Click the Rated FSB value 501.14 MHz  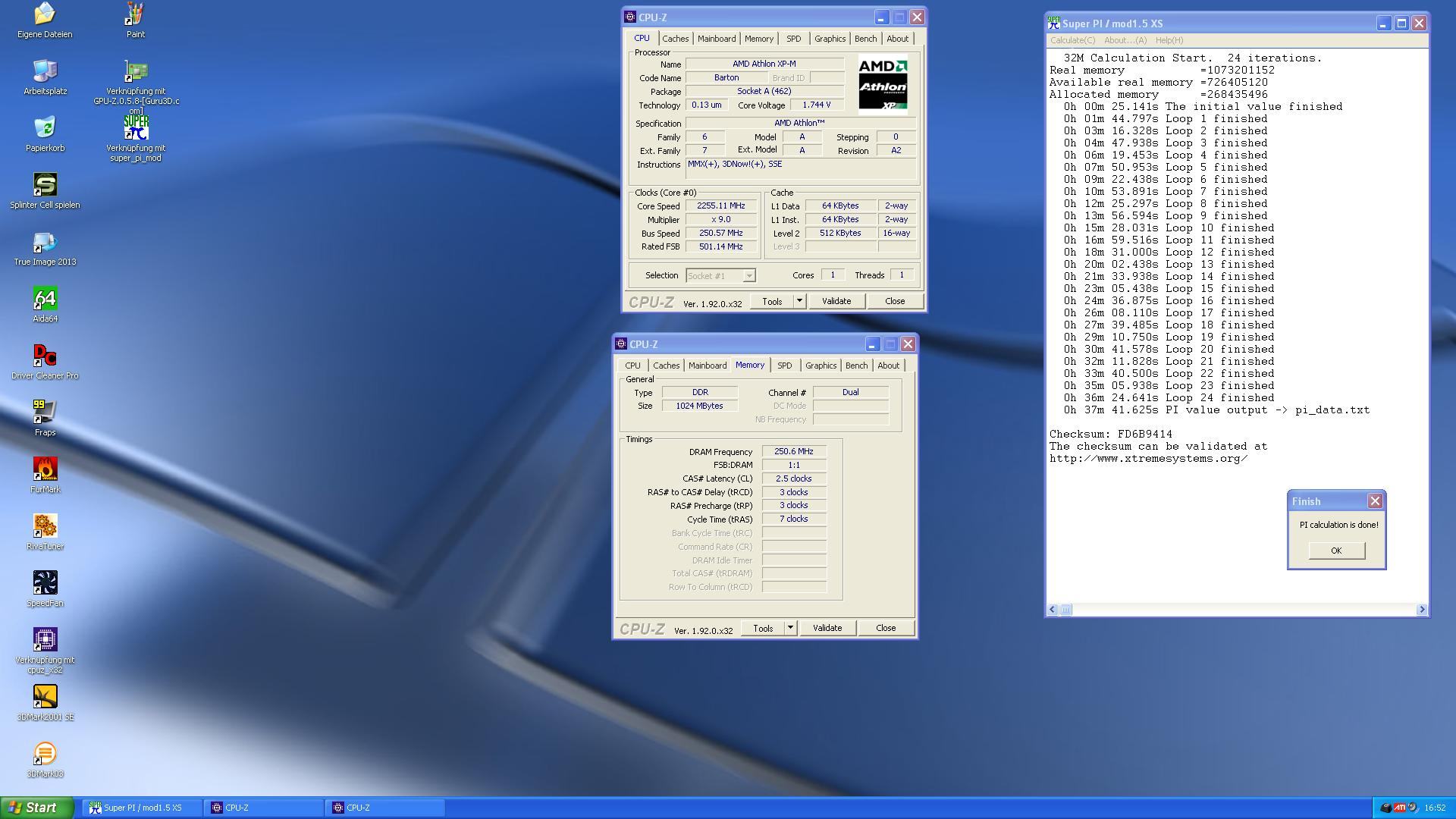720,246
